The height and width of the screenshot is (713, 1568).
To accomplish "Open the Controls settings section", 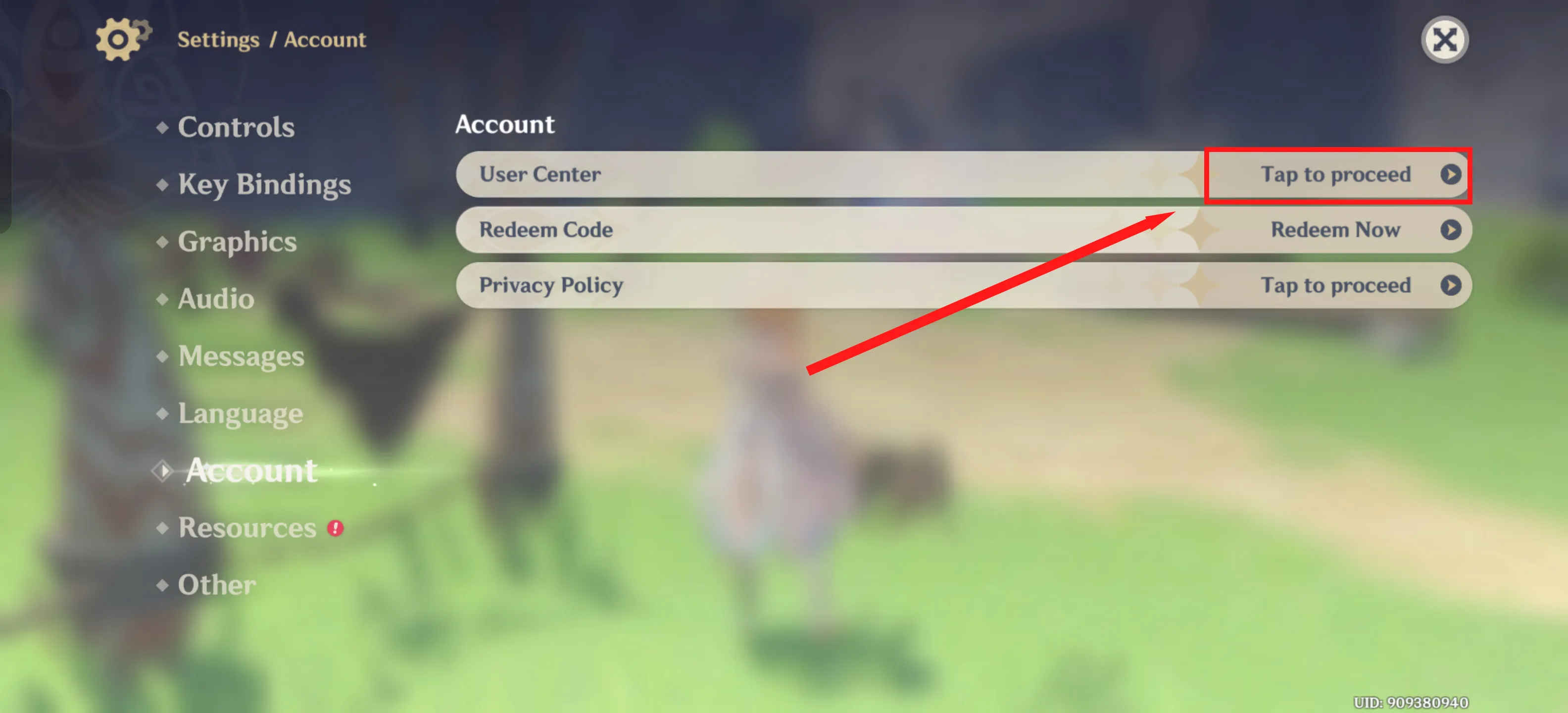I will [236, 127].
